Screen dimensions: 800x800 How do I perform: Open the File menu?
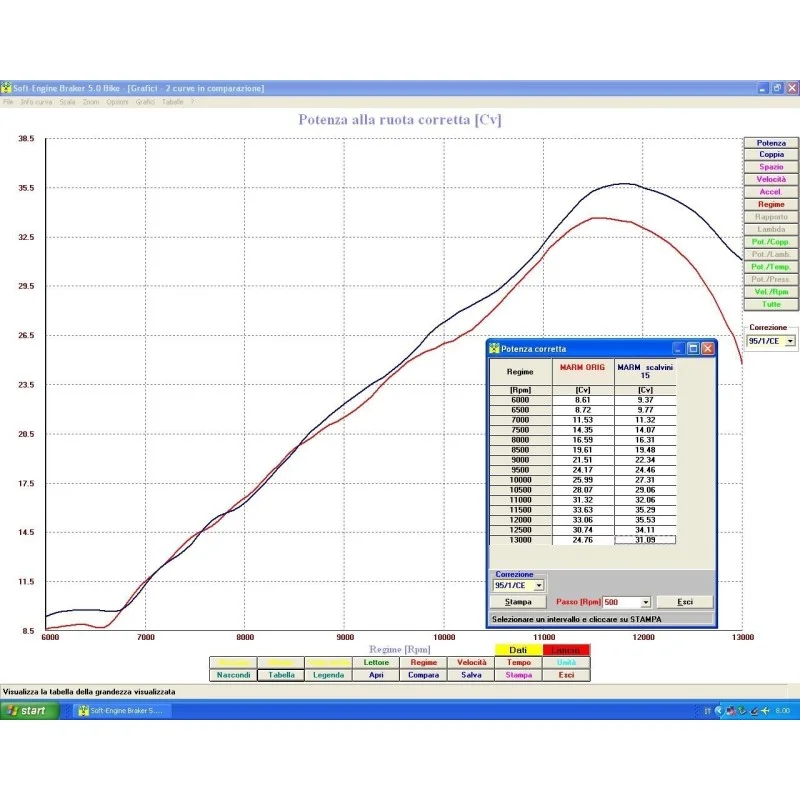(x=11, y=103)
